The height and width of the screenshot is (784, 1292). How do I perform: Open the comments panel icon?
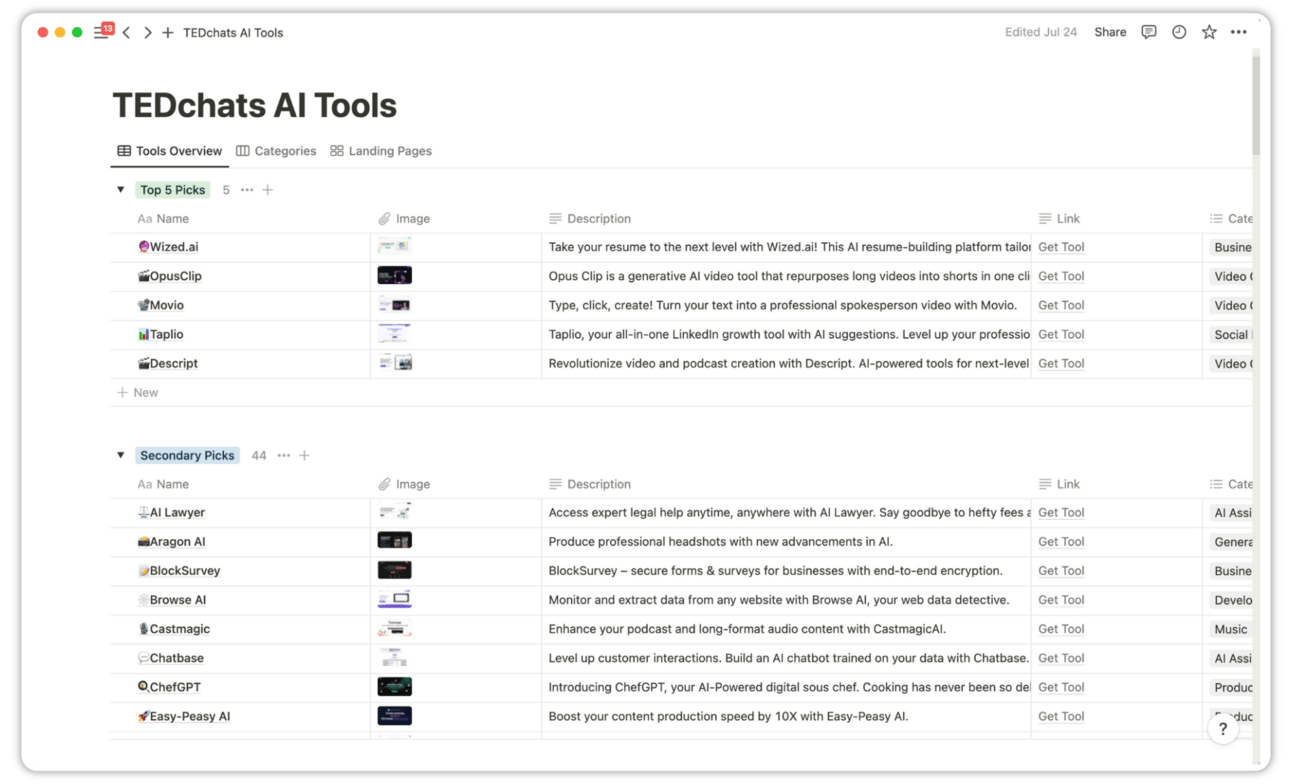click(1149, 32)
